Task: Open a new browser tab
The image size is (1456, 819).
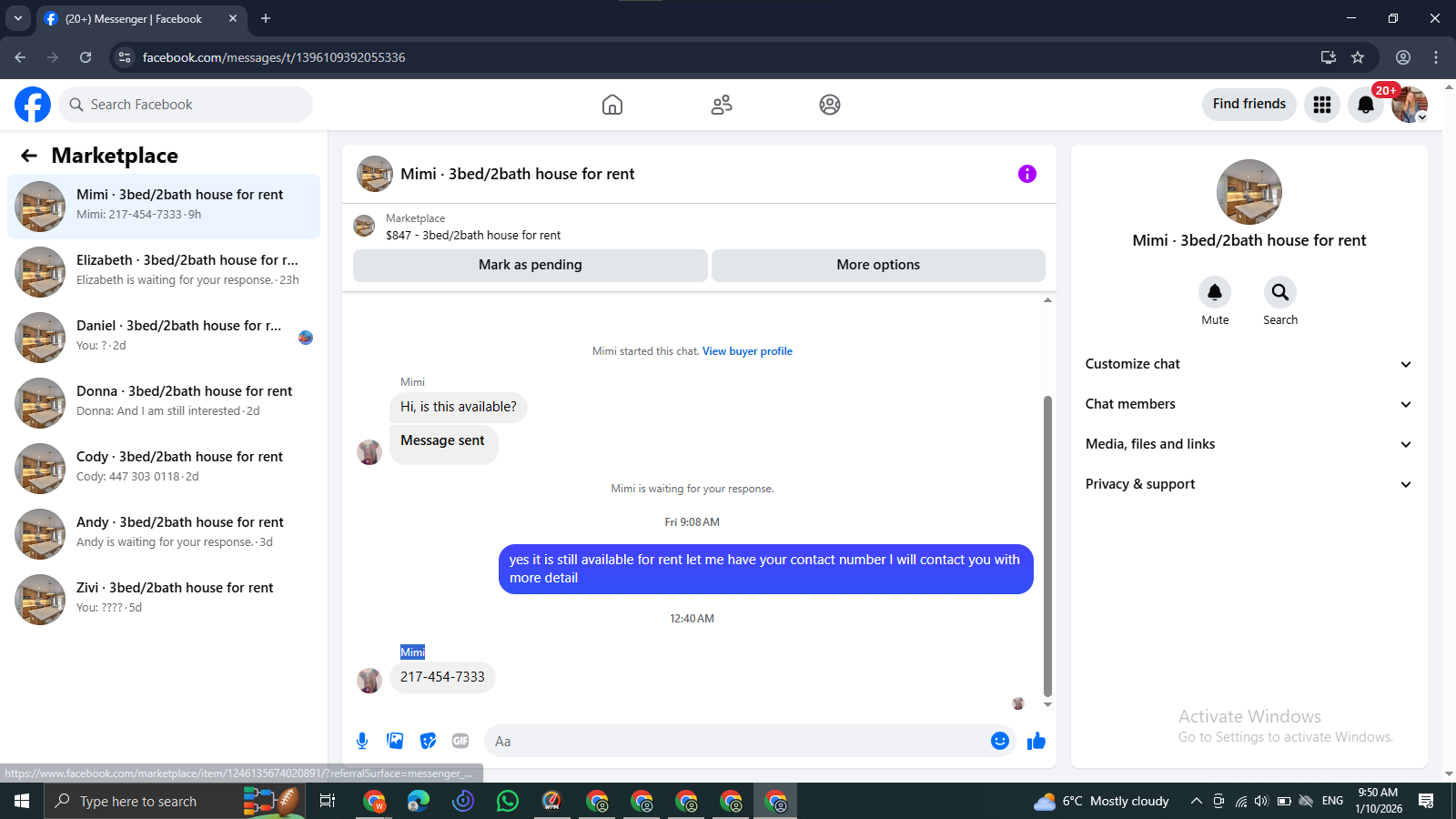Action: coord(266,18)
